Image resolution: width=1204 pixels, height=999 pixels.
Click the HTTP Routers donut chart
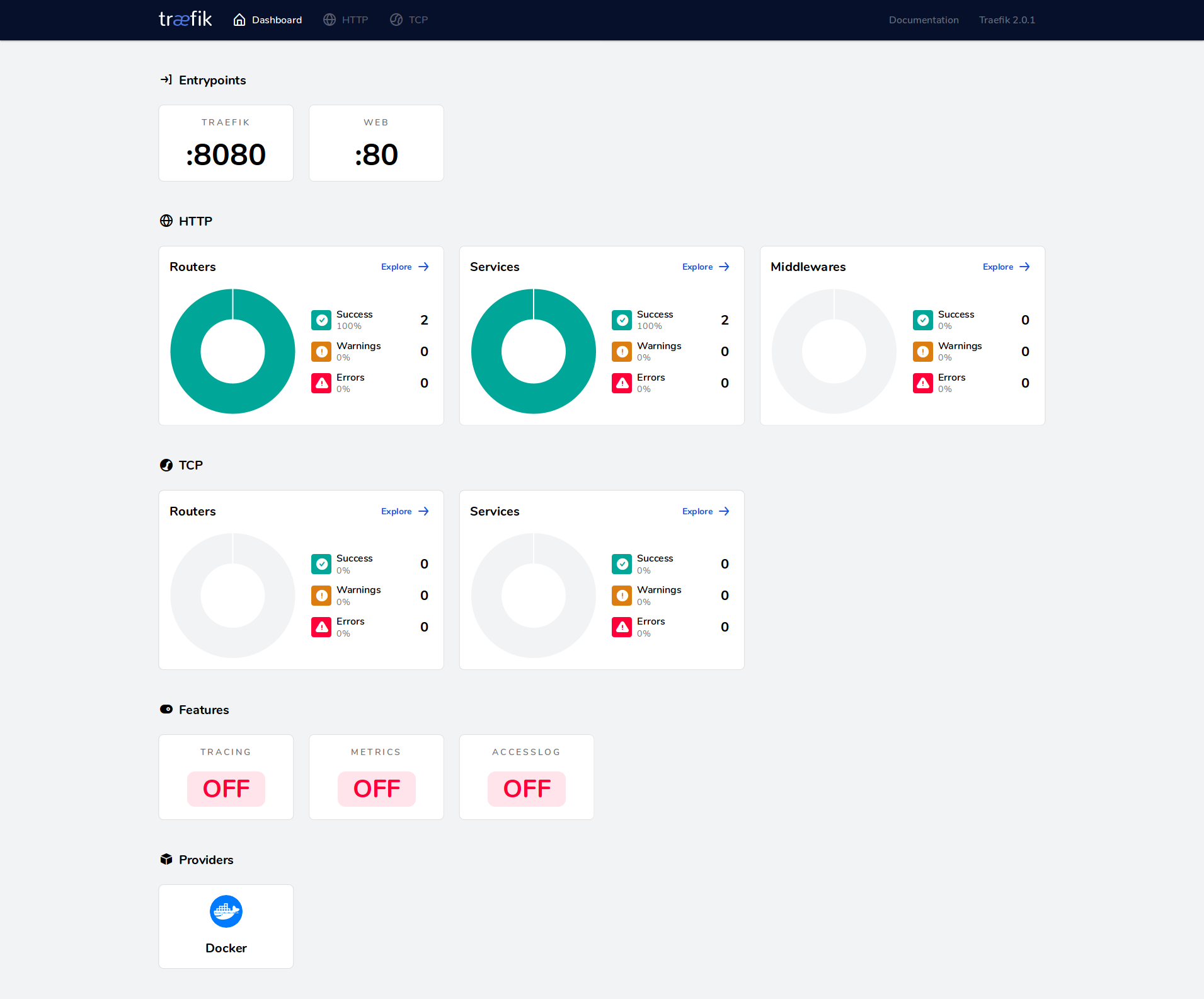233,351
